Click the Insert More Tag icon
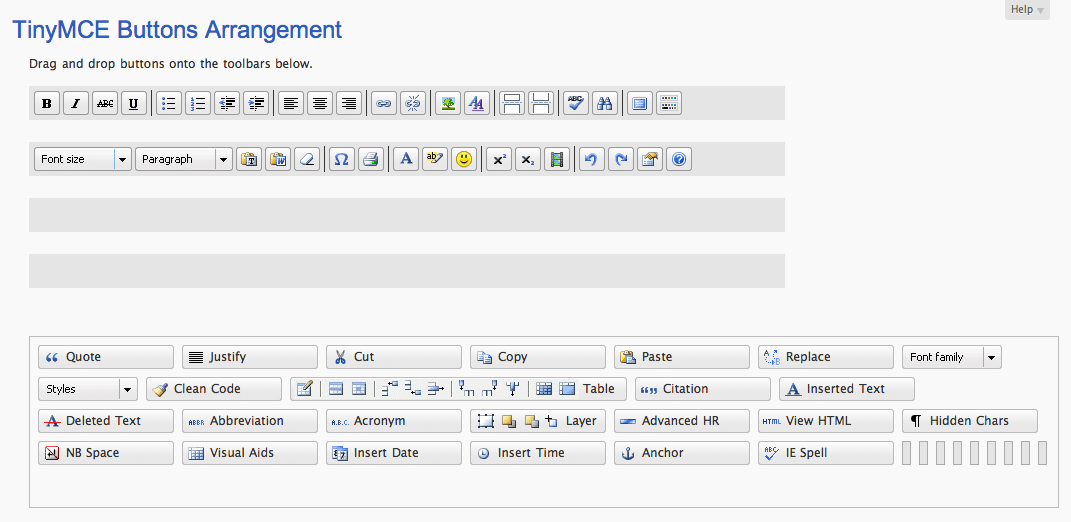Screen dimensions: 1071x522 512,103
